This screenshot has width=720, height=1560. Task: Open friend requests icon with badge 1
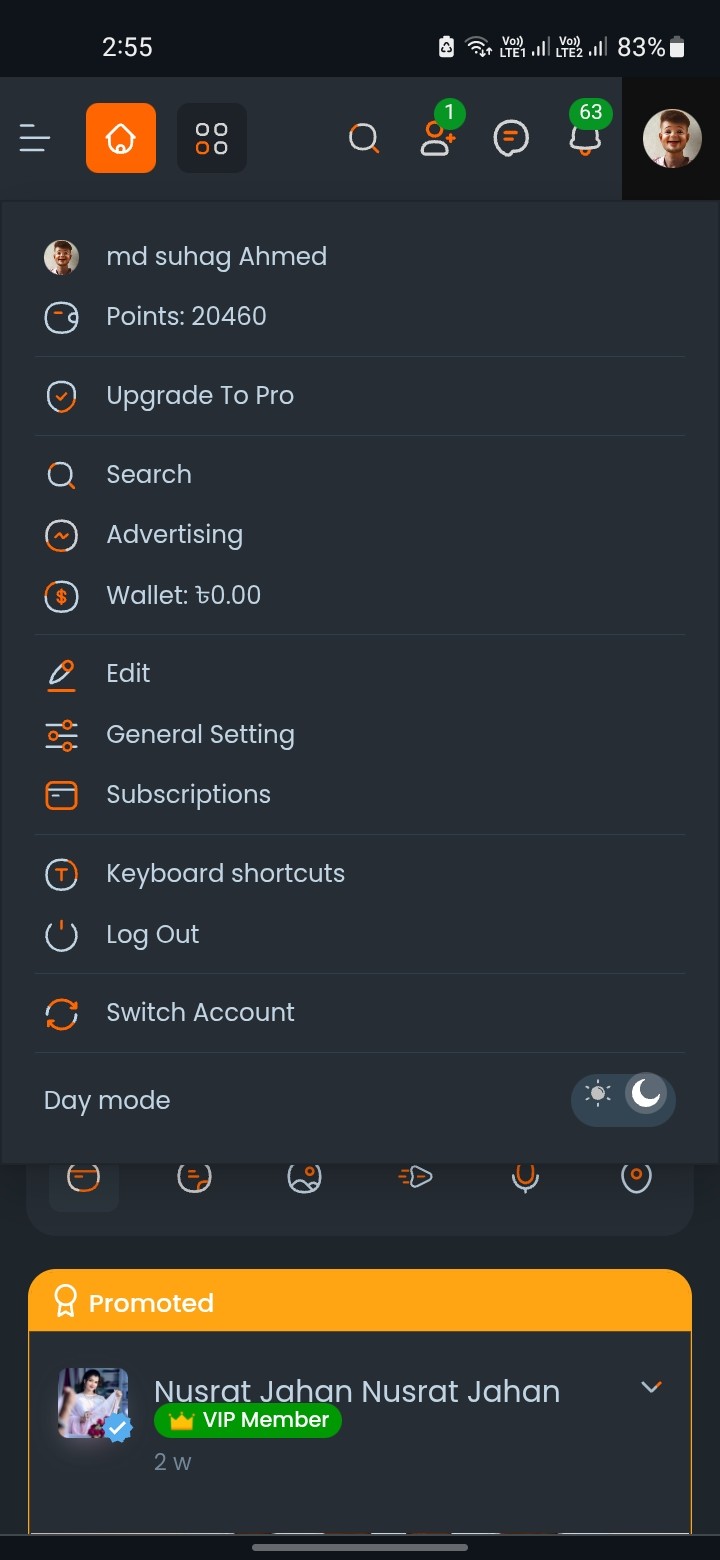tap(437, 138)
